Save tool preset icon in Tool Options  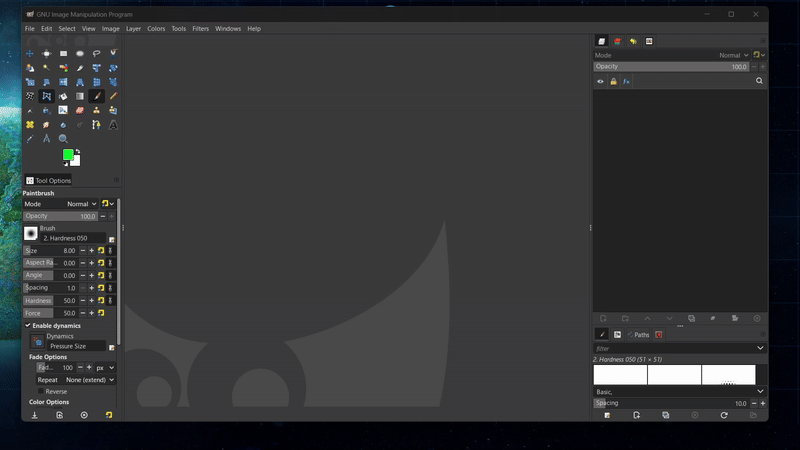coord(35,415)
